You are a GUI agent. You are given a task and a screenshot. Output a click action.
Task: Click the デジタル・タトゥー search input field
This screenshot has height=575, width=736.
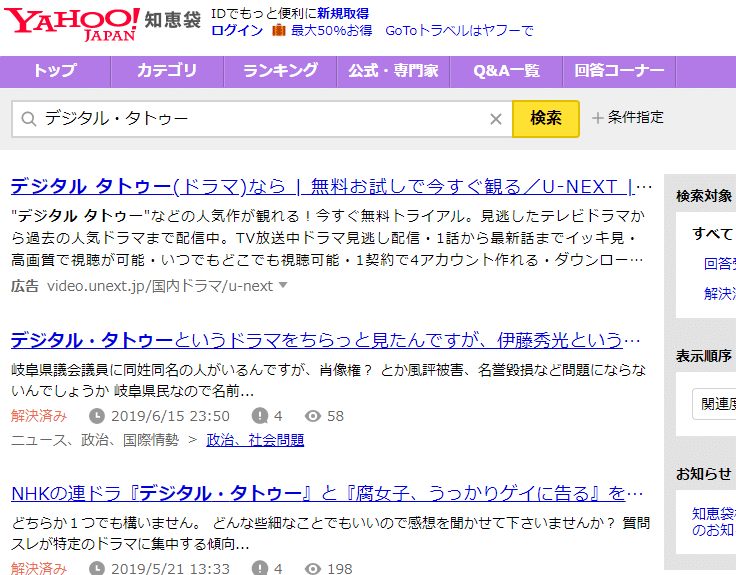pos(262,119)
